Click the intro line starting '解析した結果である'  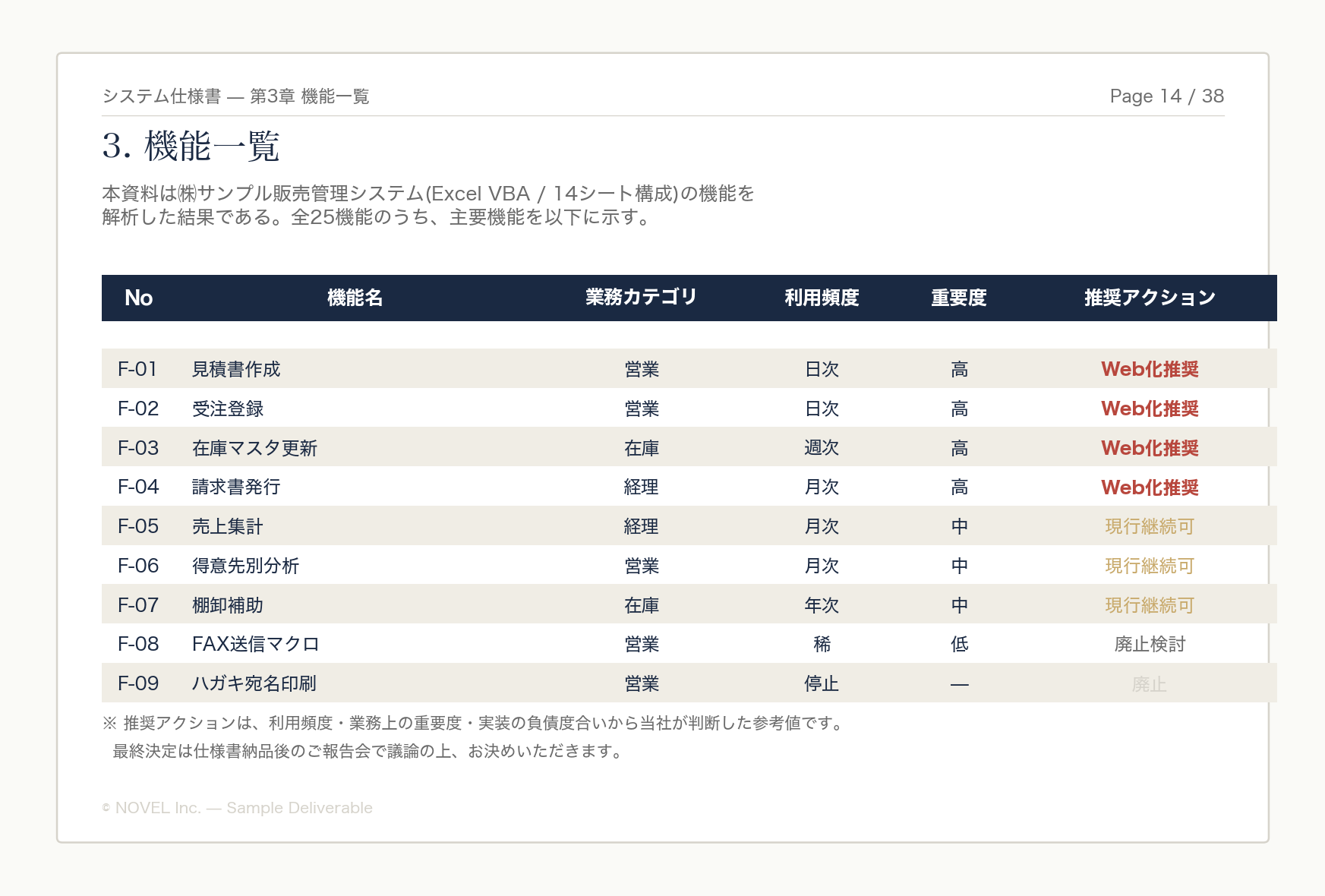(x=377, y=217)
